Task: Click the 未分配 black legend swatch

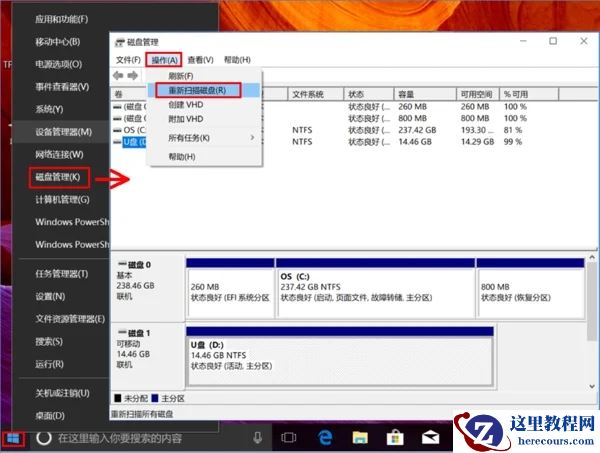Action: (118, 398)
